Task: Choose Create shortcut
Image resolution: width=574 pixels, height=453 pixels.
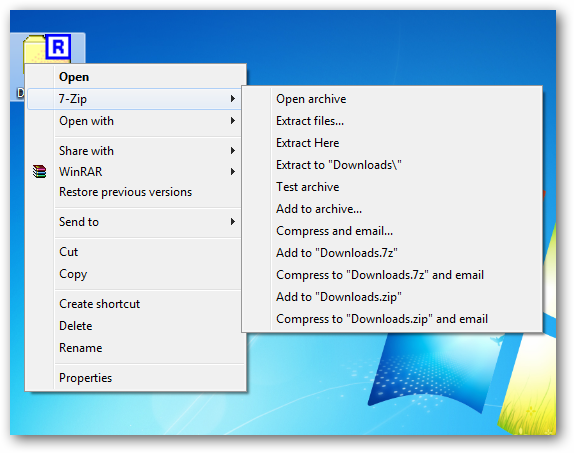Action: click(135, 304)
